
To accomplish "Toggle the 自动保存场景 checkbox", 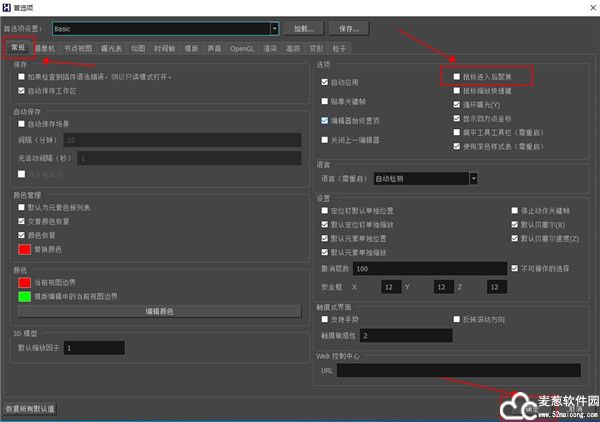I will click(23, 123).
